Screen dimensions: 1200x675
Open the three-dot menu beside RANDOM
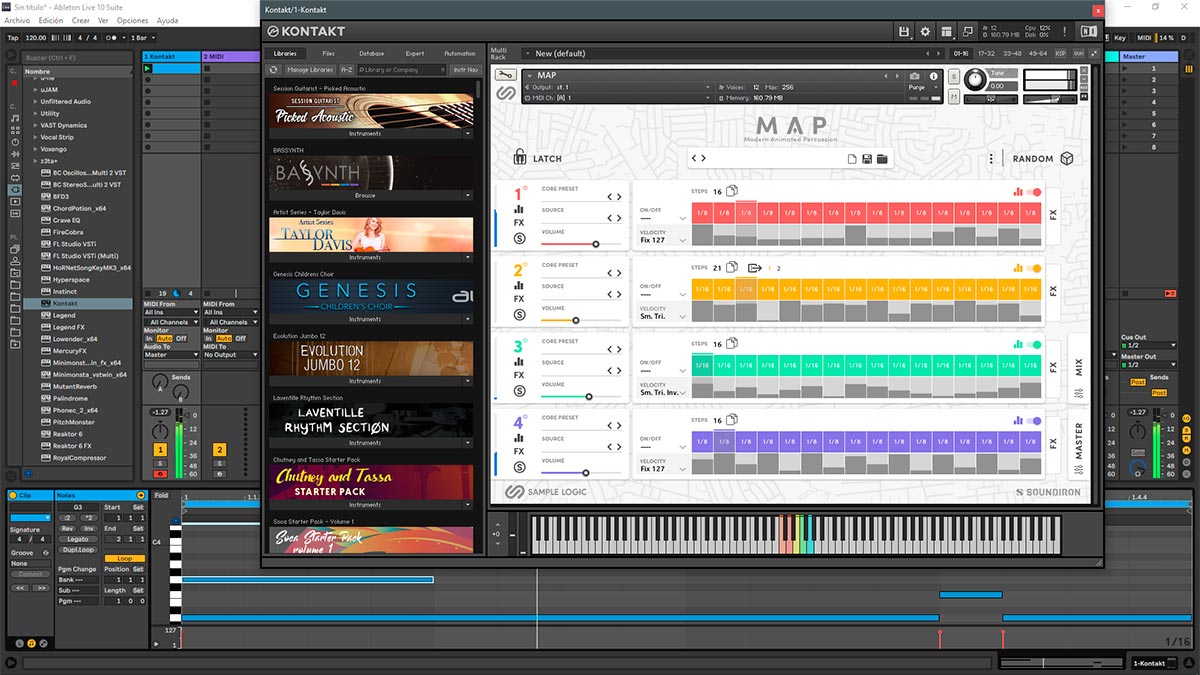click(992, 159)
